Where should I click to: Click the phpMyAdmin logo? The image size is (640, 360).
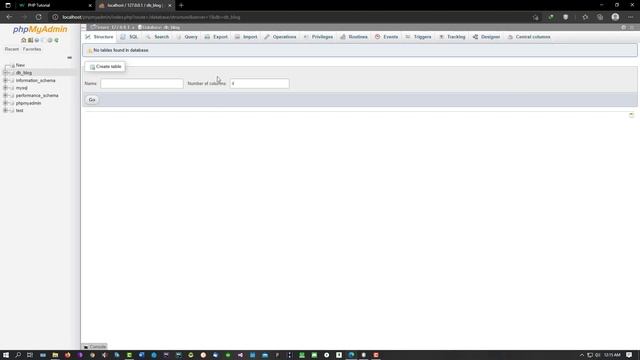[40, 29]
